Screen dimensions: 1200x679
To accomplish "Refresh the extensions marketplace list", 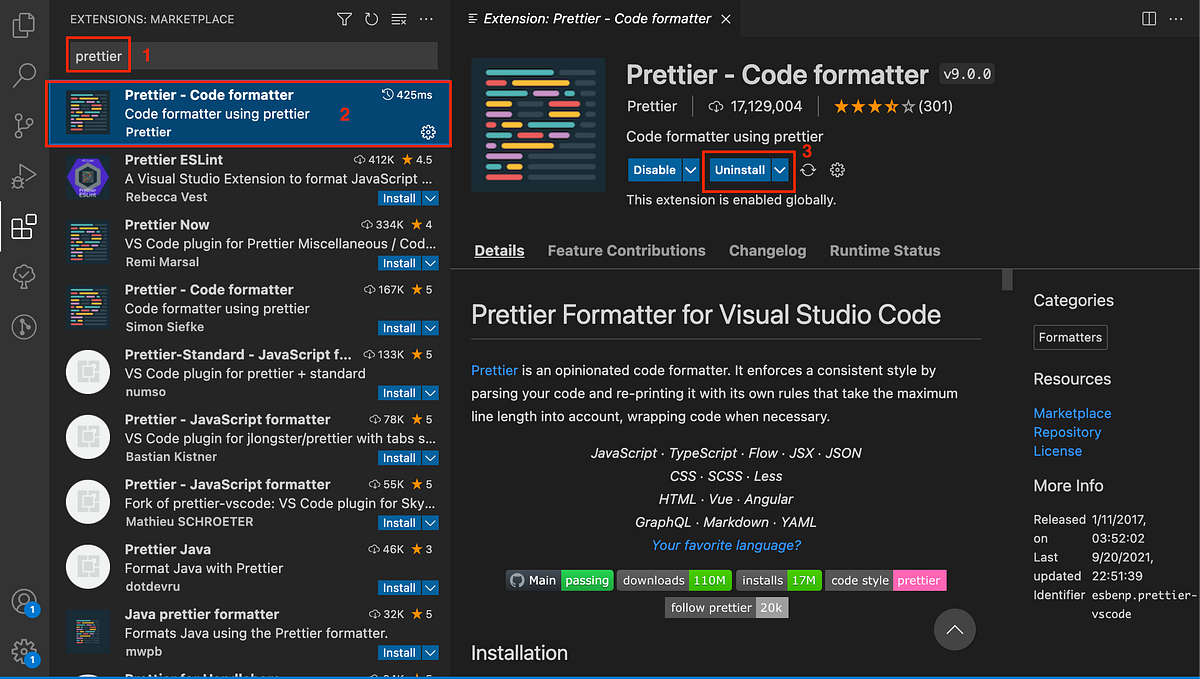I will pyautogui.click(x=372, y=19).
